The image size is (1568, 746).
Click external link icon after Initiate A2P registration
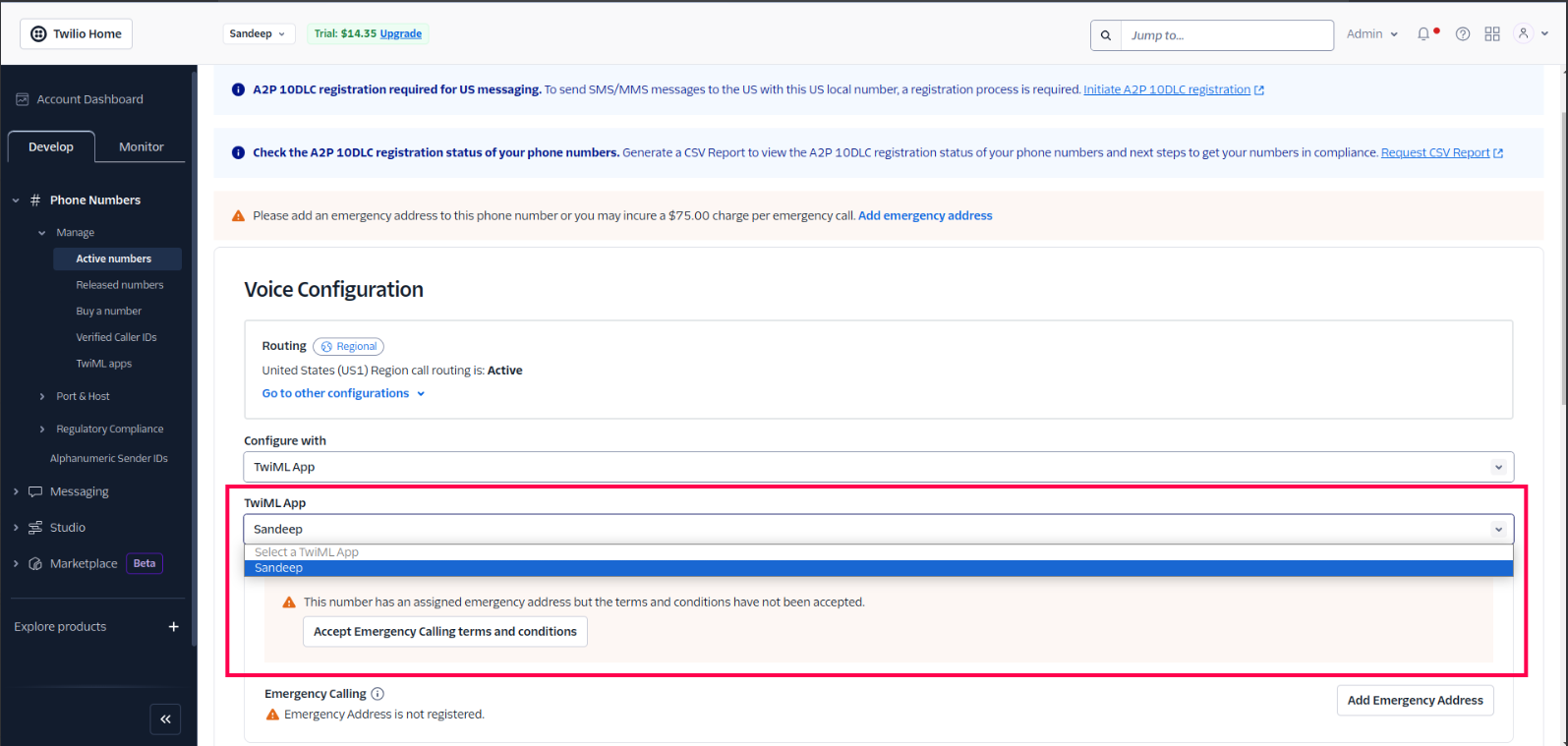point(1259,90)
